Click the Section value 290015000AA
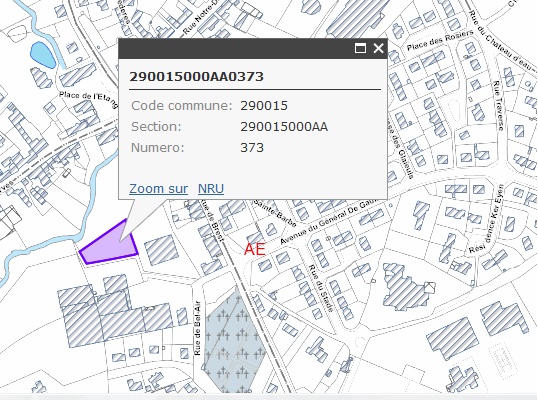This screenshot has height=401, width=538. [x=284, y=127]
